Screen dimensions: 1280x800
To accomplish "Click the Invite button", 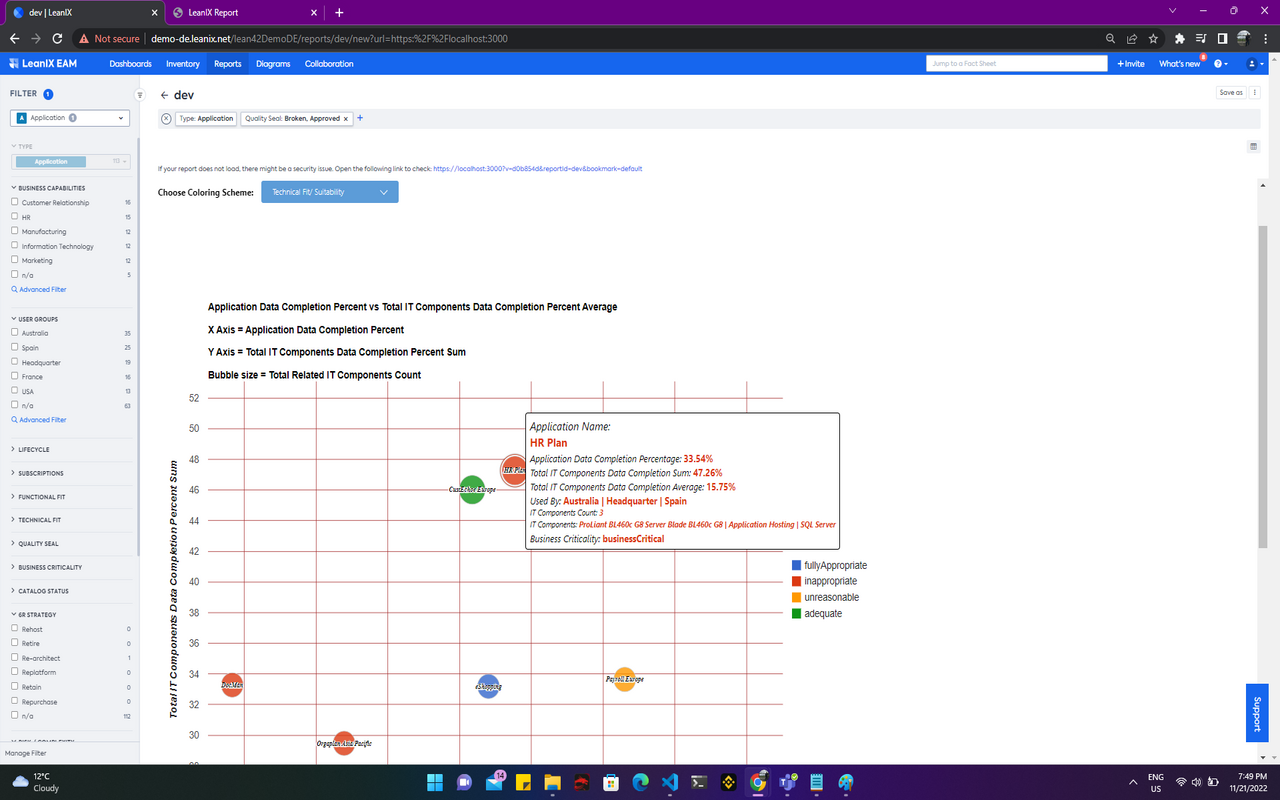I will pyautogui.click(x=1131, y=64).
